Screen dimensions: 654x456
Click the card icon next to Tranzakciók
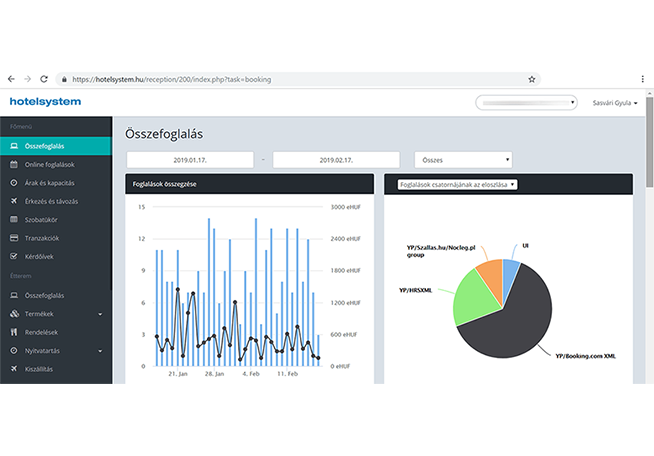click(x=13, y=237)
